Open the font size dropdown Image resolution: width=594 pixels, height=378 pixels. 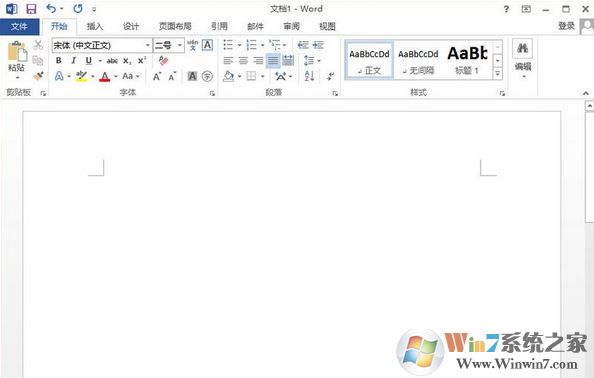(x=180, y=45)
